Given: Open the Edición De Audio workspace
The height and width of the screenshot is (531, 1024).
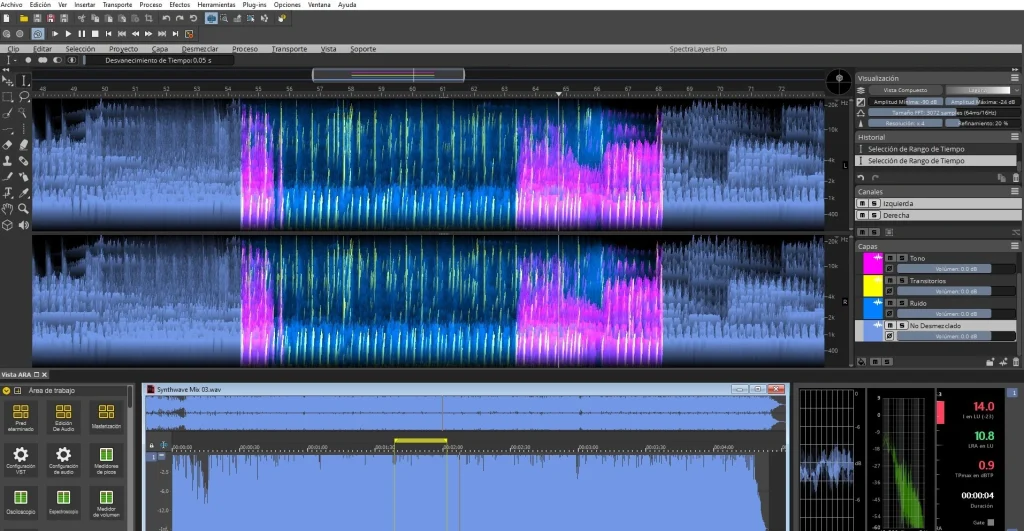Looking at the screenshot, I should click(63, 417).
